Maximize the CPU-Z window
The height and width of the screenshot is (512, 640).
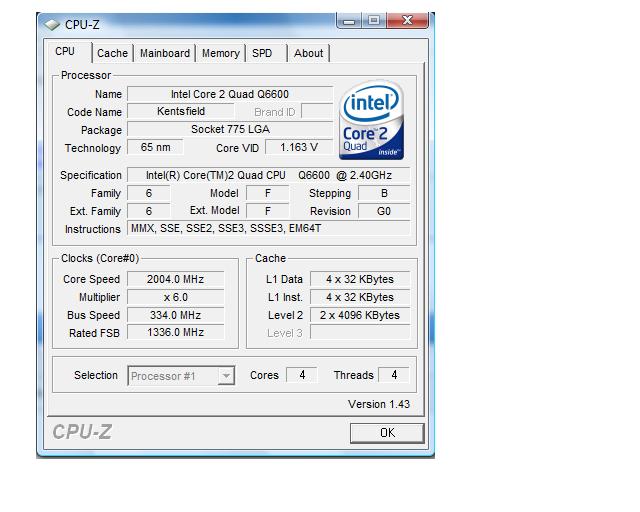(x=373, y=20)
